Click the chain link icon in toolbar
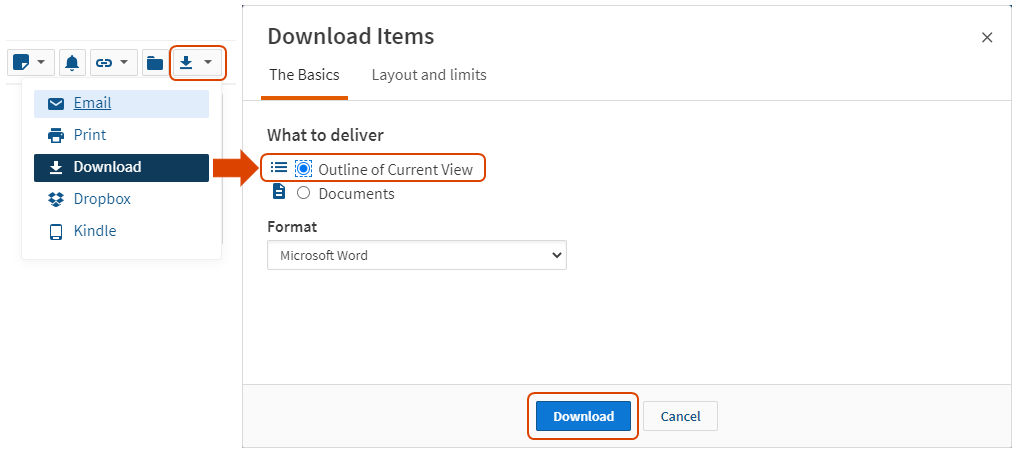This screenshot has height=456, width=1019. click(103, 63)
